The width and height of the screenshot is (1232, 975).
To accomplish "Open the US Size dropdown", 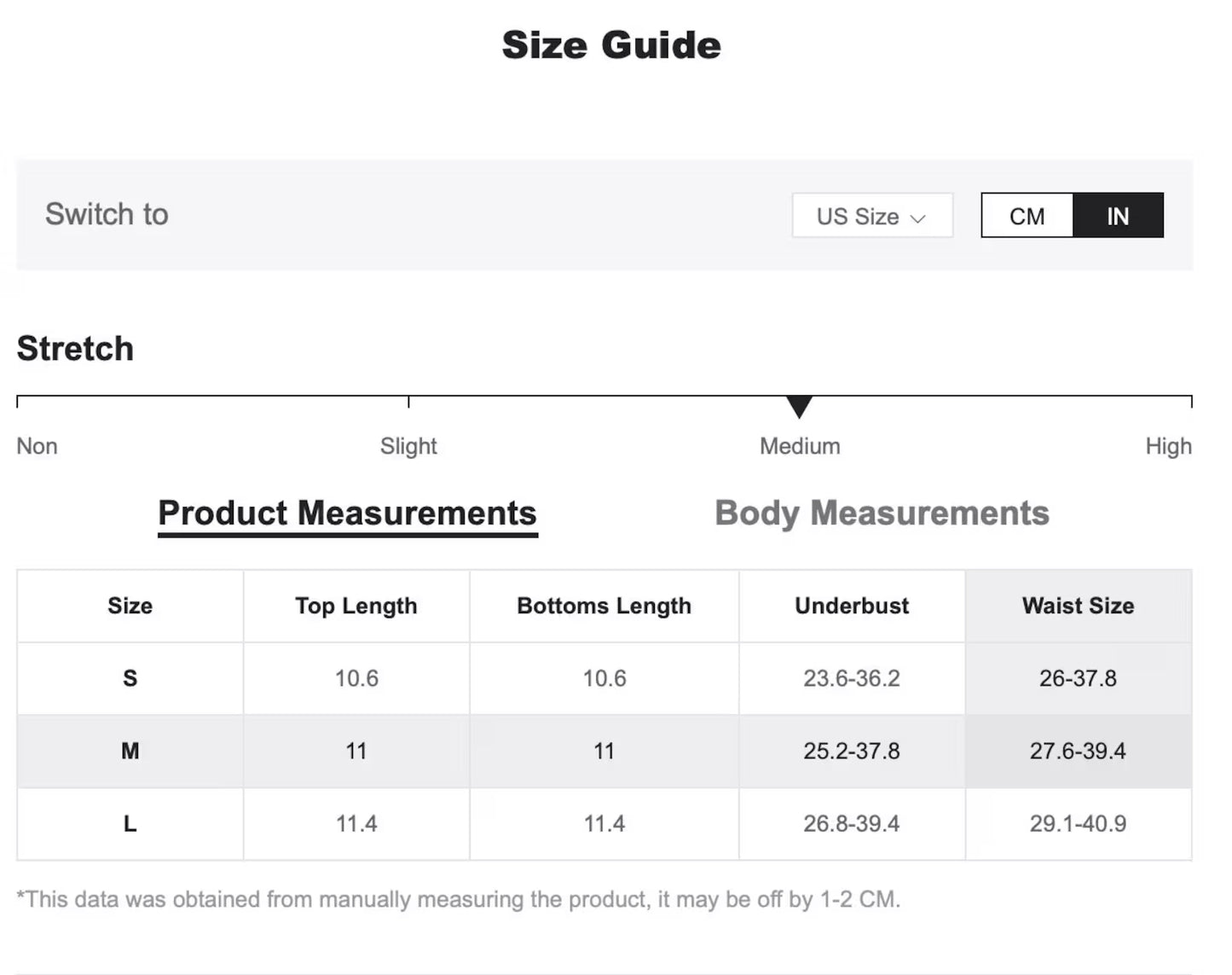I will click(870, 216).
